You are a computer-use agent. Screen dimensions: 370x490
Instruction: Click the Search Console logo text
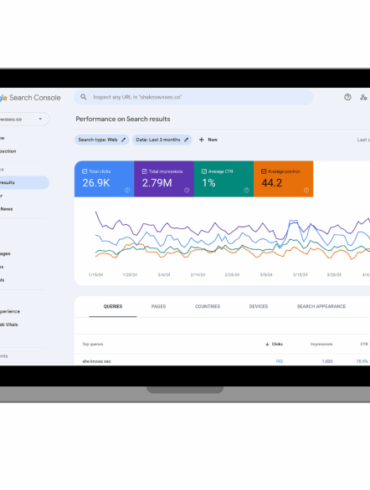pos(35,98)
